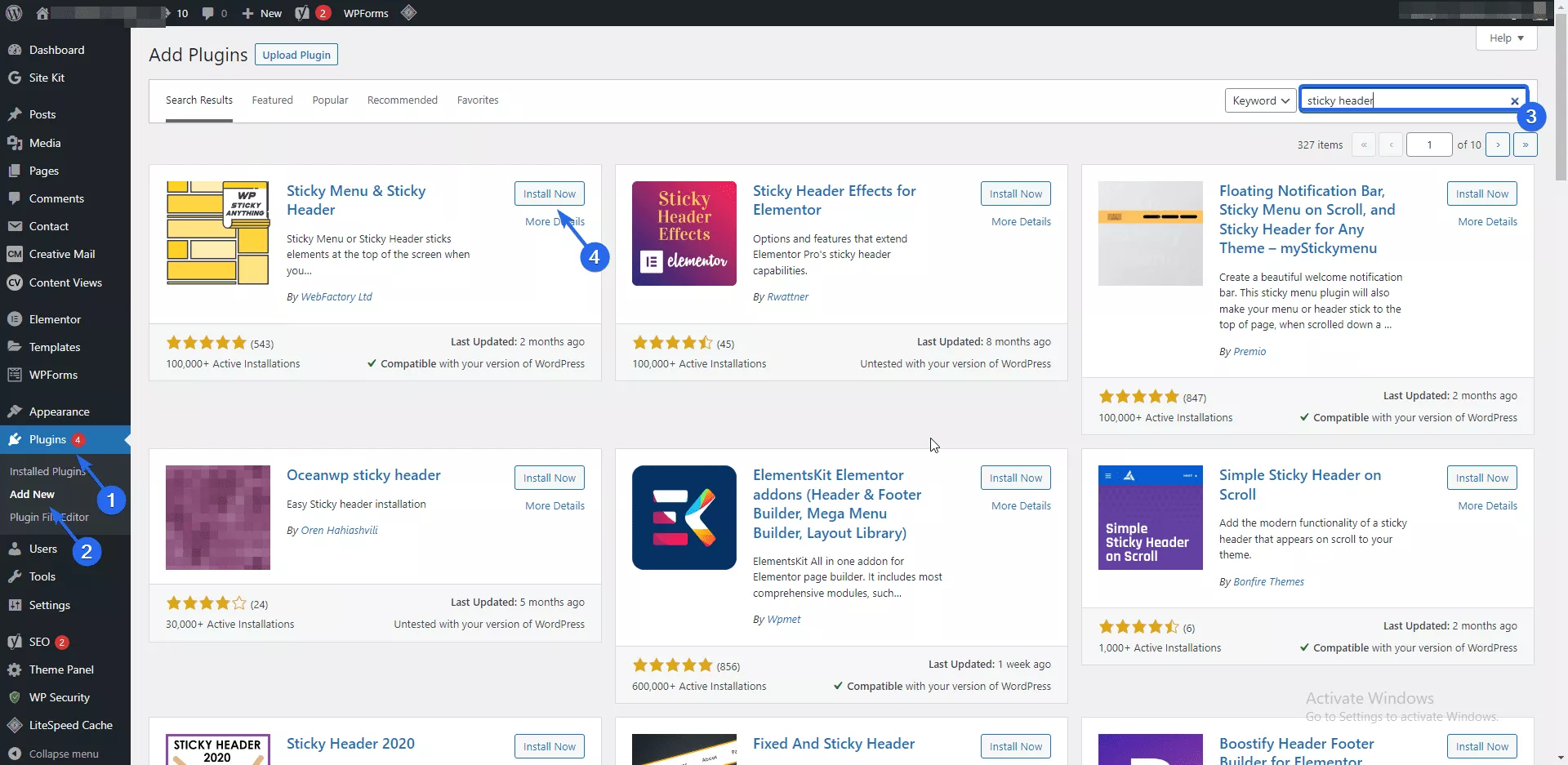Viewport: 1568px width, 765px height.
Task: Clear the sticky header search field
Action: pyautogui.click(x=1514, y=101)
